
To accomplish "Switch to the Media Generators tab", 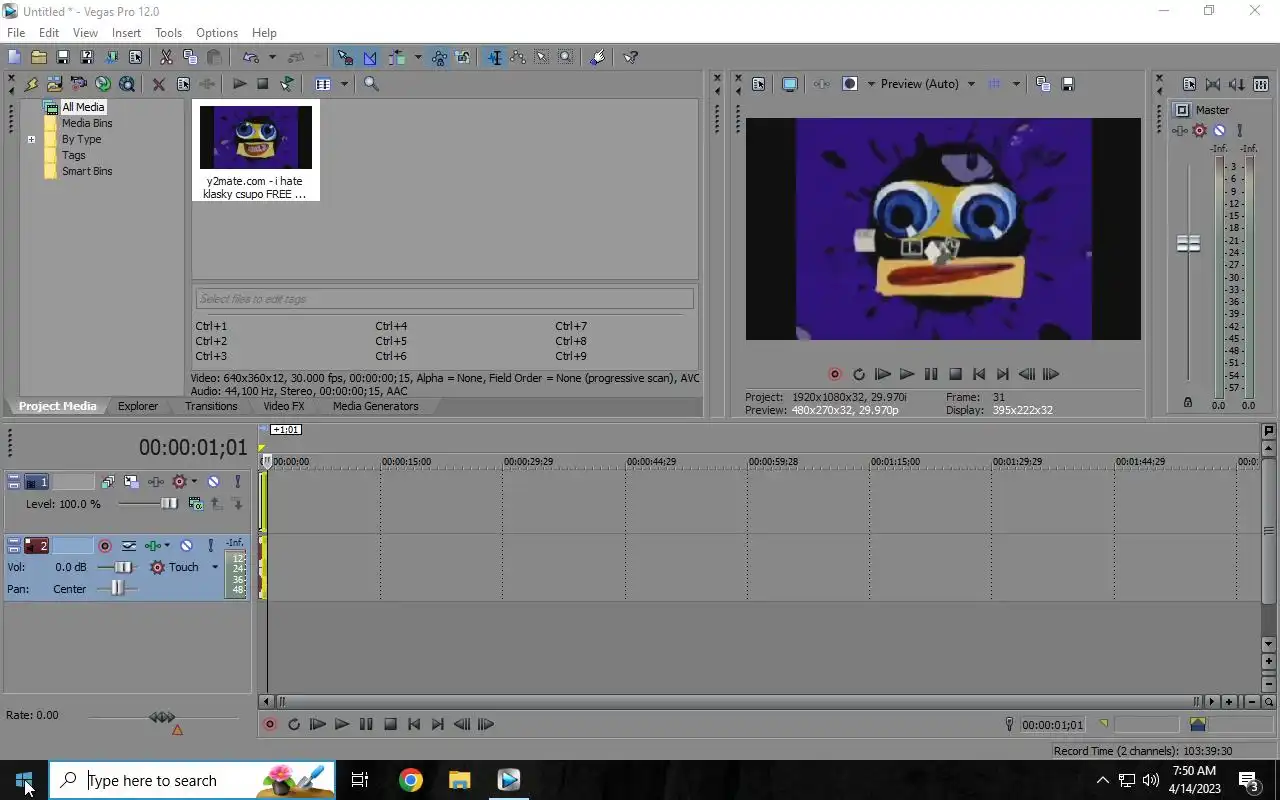I will pyautogui.click(x=375, y=406).
